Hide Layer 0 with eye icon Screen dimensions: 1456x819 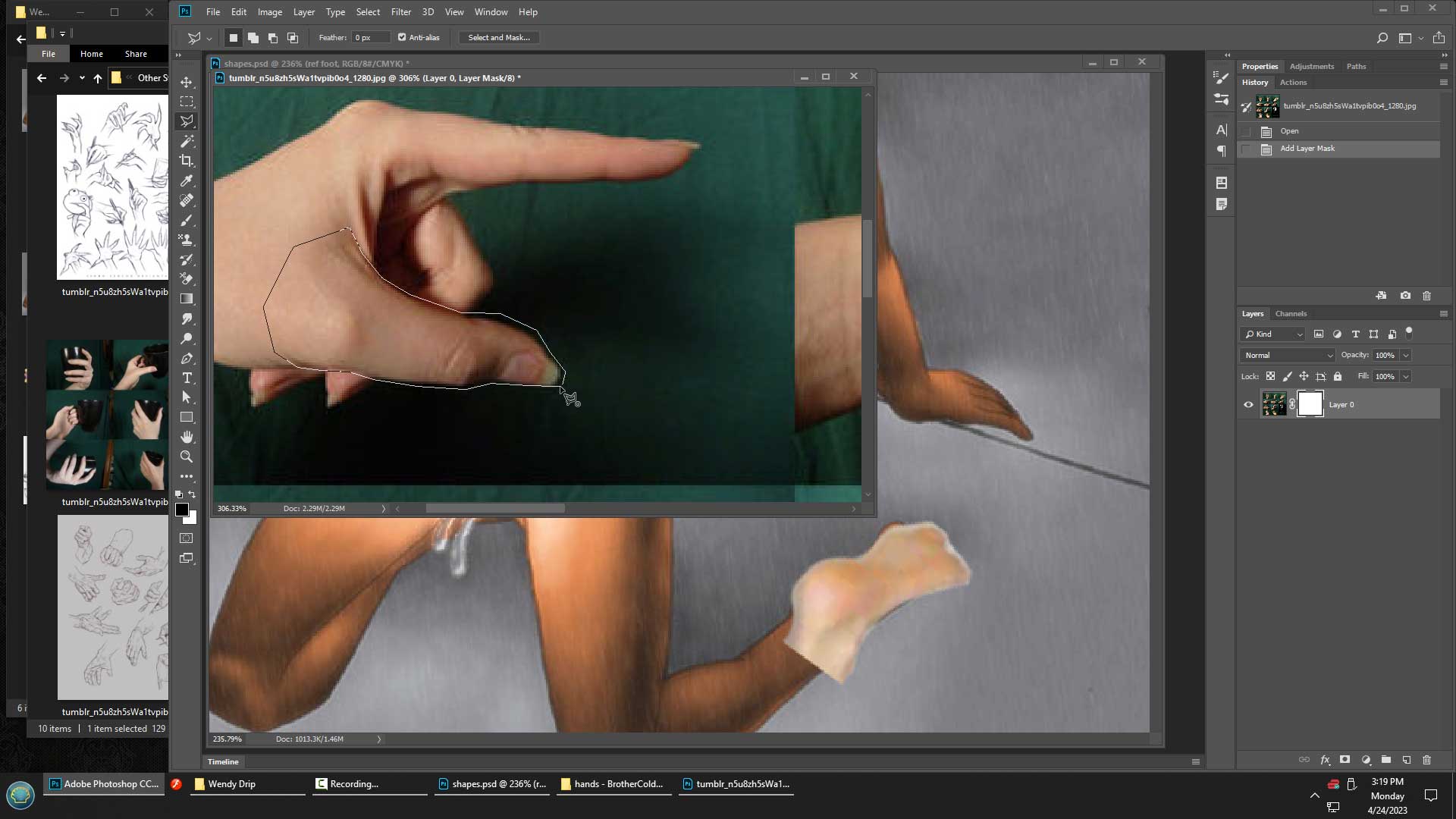pyautogui.click(x=1248, y=404)
